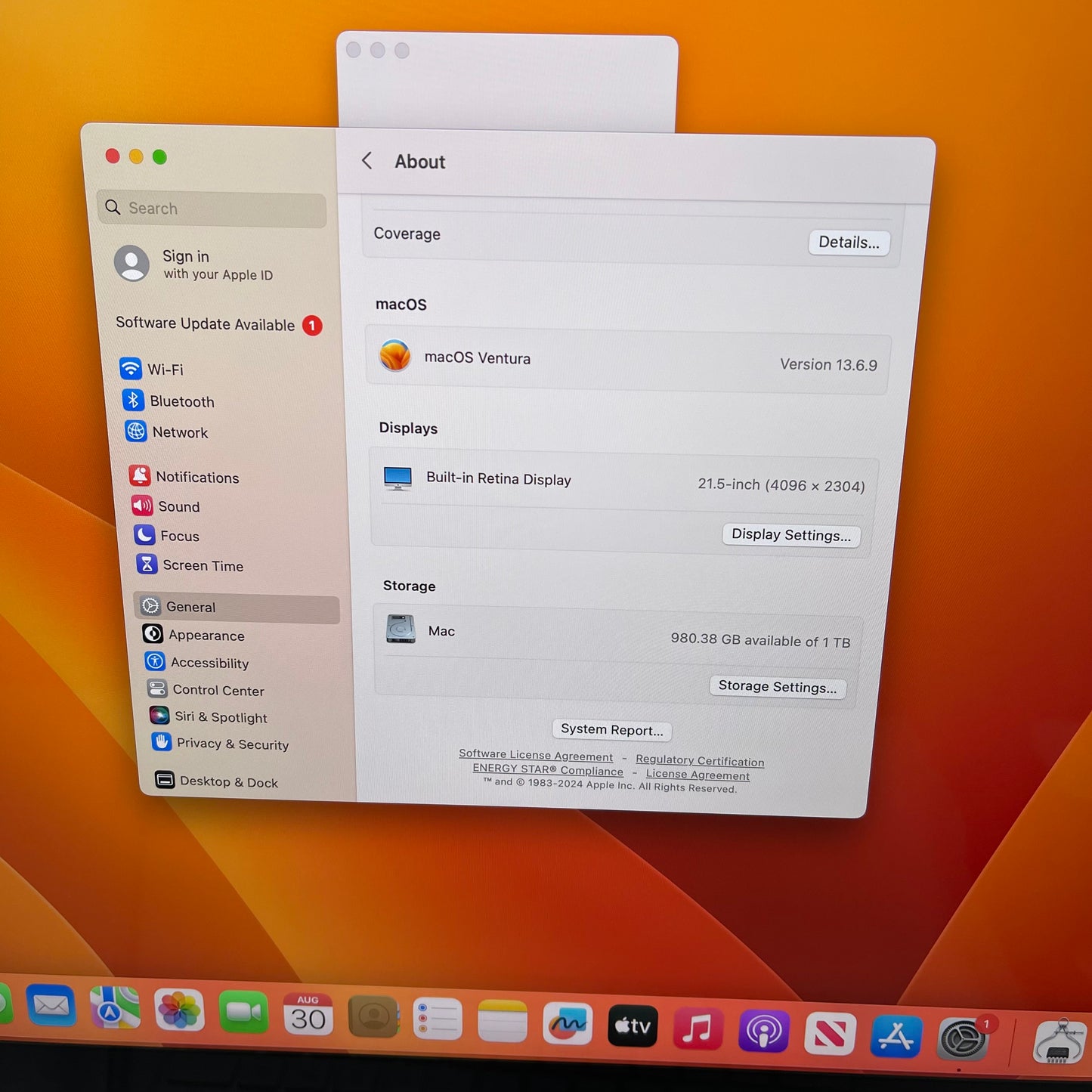Sign in with your Apple ID

[x=193, y=264]
